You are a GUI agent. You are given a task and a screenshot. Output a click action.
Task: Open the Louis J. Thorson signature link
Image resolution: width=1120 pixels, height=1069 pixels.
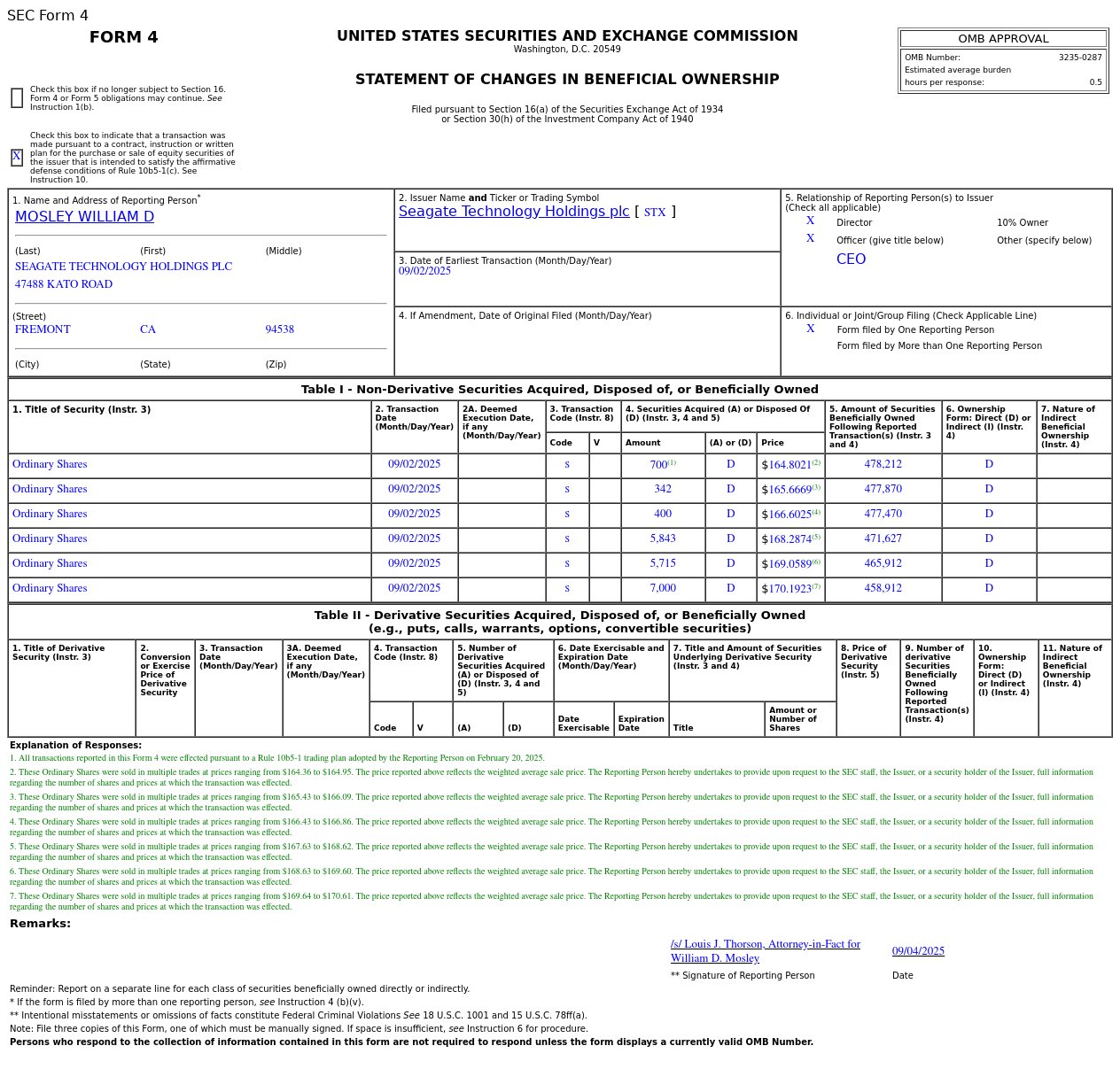click(766, 951)
